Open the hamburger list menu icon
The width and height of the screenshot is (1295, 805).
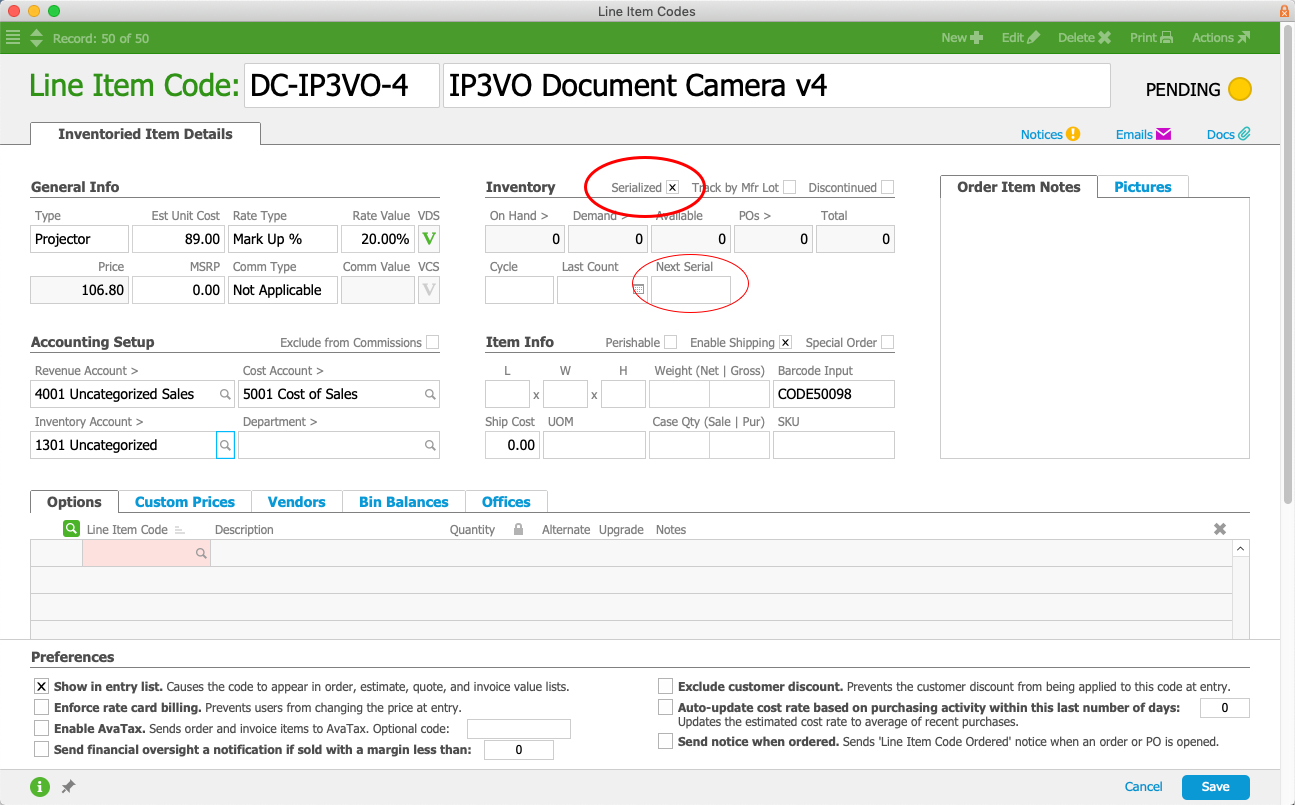(x=13, y=38)
